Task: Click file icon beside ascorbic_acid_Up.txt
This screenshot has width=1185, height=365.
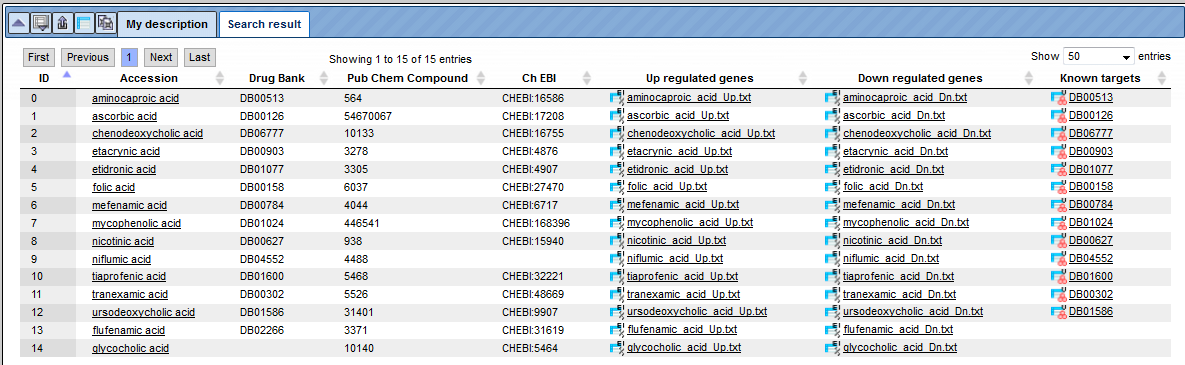Action: coord(617,115)
